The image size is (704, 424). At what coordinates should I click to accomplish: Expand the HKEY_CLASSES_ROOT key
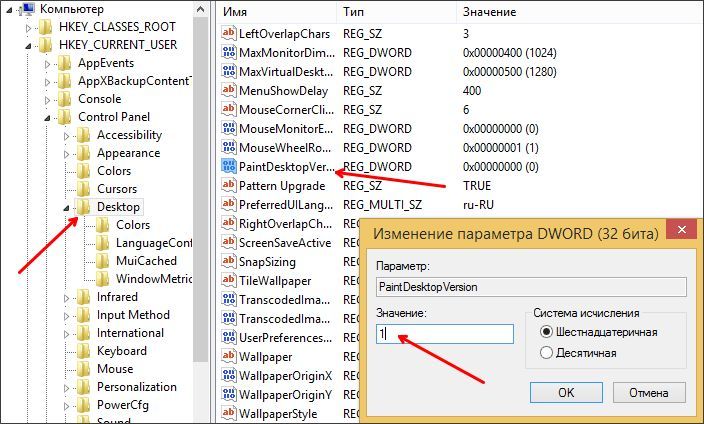tap(28, 28)
